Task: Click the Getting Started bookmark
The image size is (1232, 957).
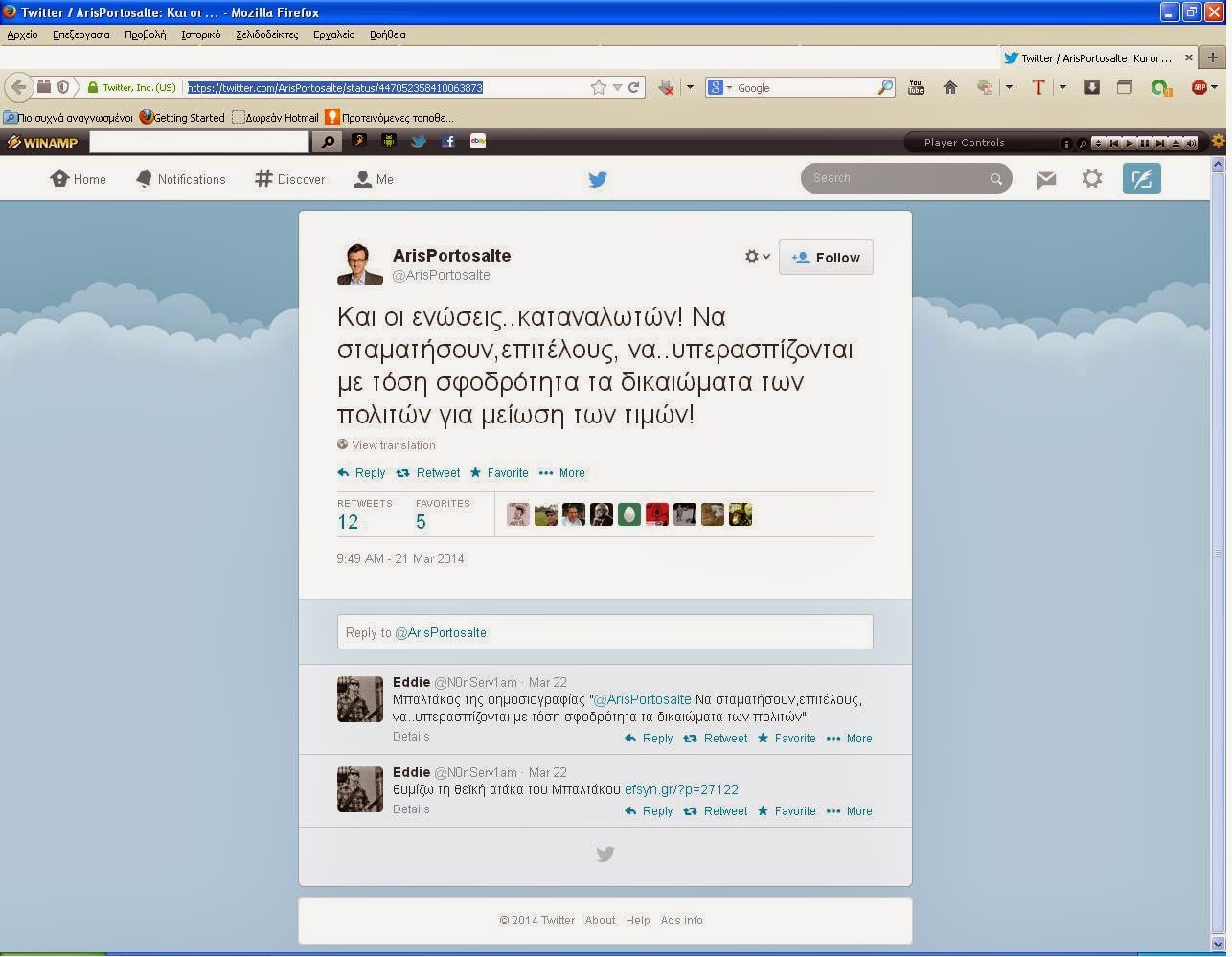Action: (x=182, y=118)
